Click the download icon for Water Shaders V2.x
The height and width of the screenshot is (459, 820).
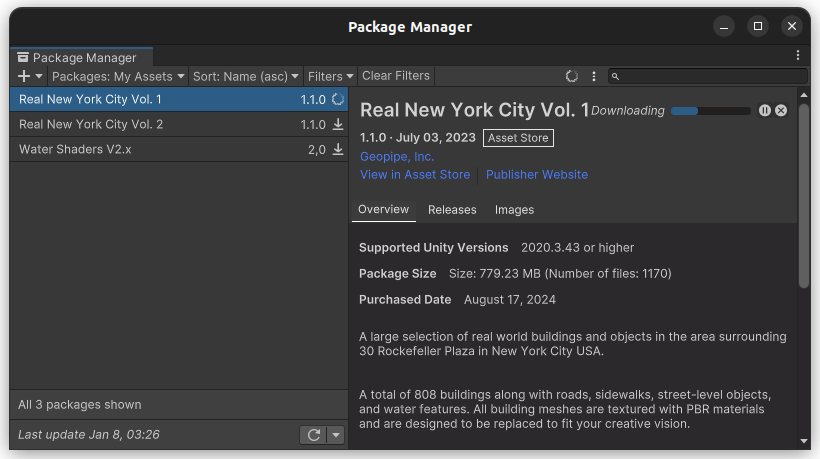[x=338, y=150]
